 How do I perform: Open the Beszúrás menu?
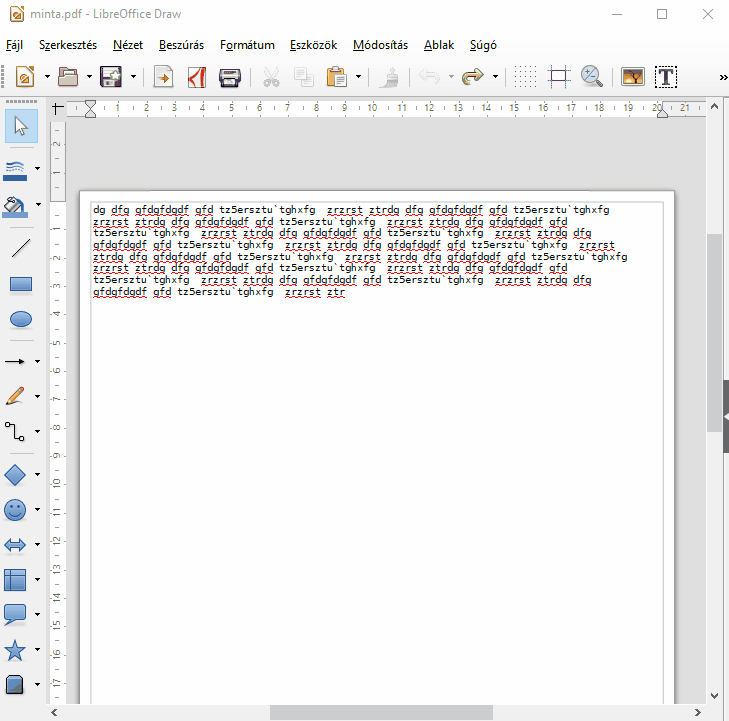(181, 45)
